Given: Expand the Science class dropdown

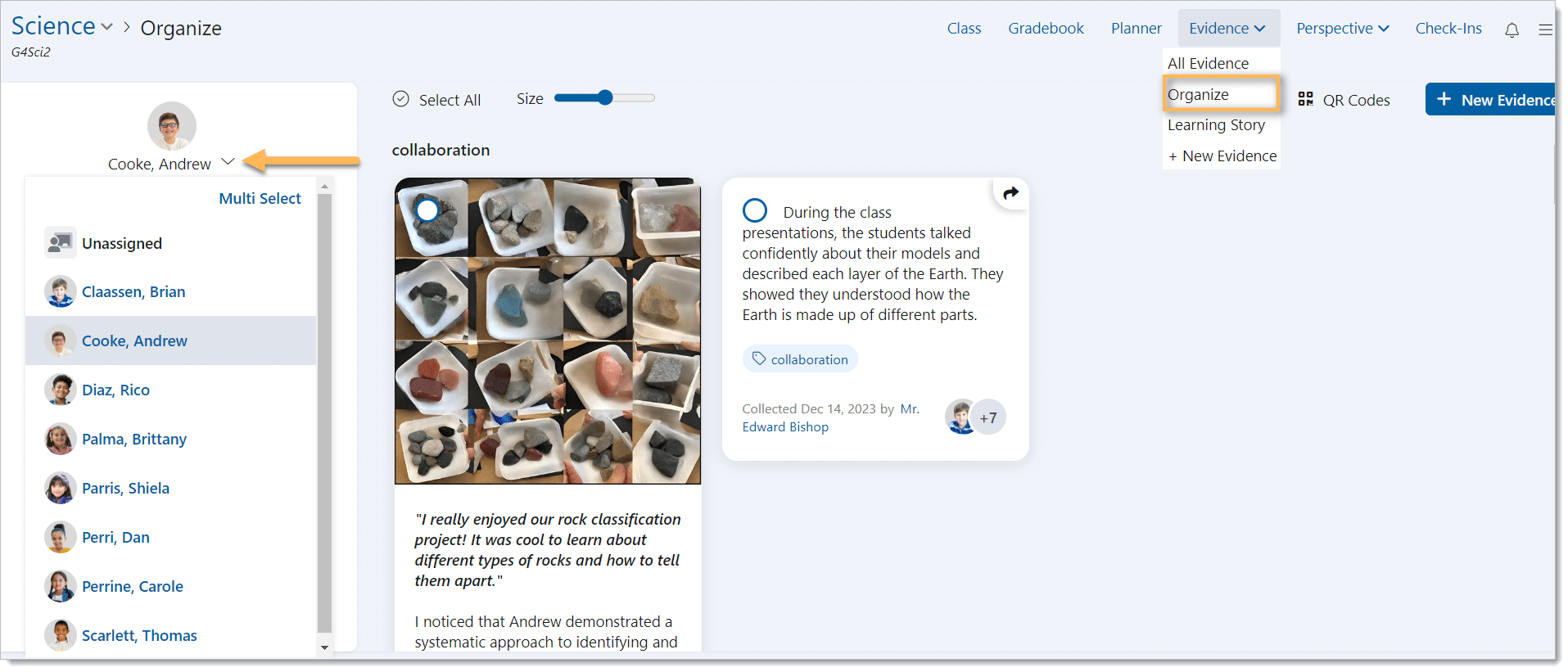Looking at the screenshot, I should (x=106, y=27).
